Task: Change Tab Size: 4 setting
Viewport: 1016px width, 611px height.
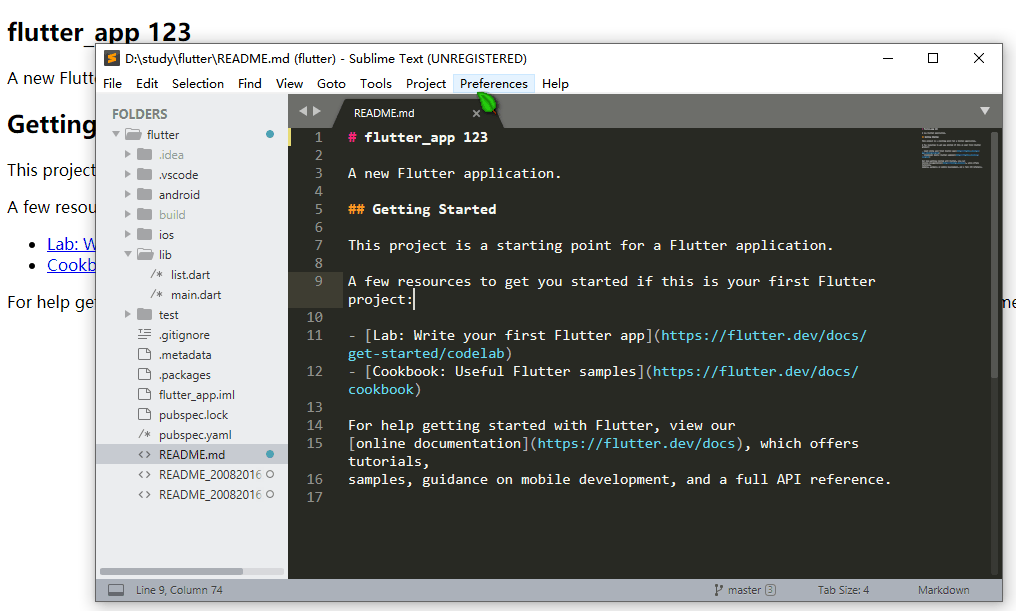Action: (x=843, y=590)
